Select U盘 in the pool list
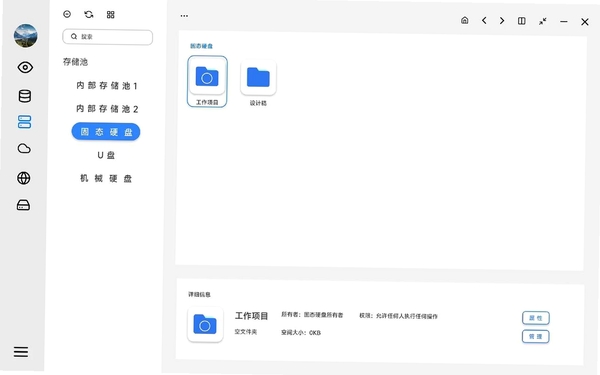This screenshot has height=375, width=600. click(x=106, y=155)
